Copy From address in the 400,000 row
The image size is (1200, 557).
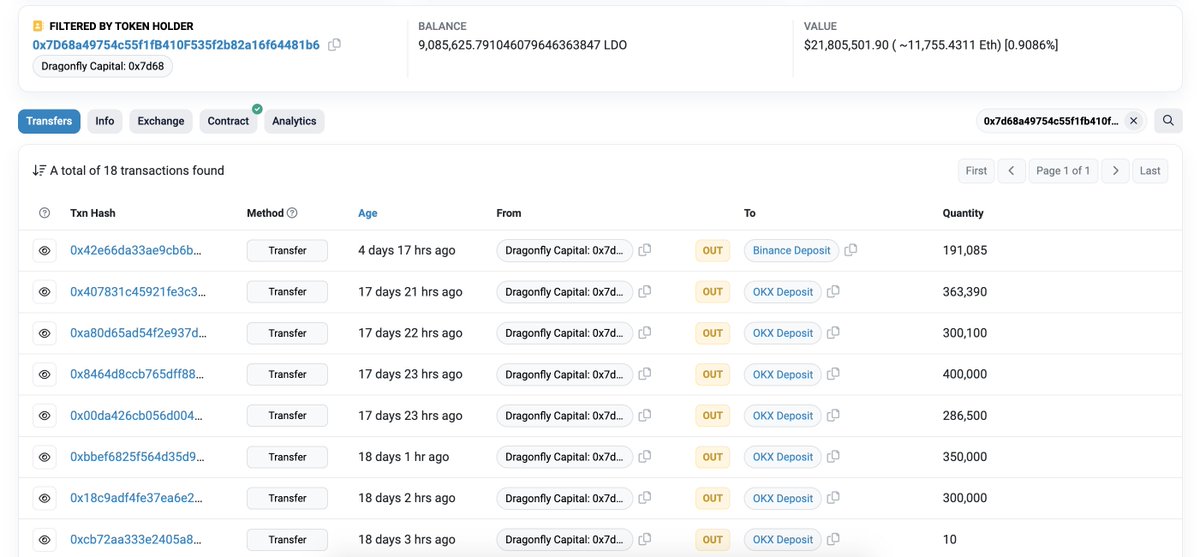645,374
